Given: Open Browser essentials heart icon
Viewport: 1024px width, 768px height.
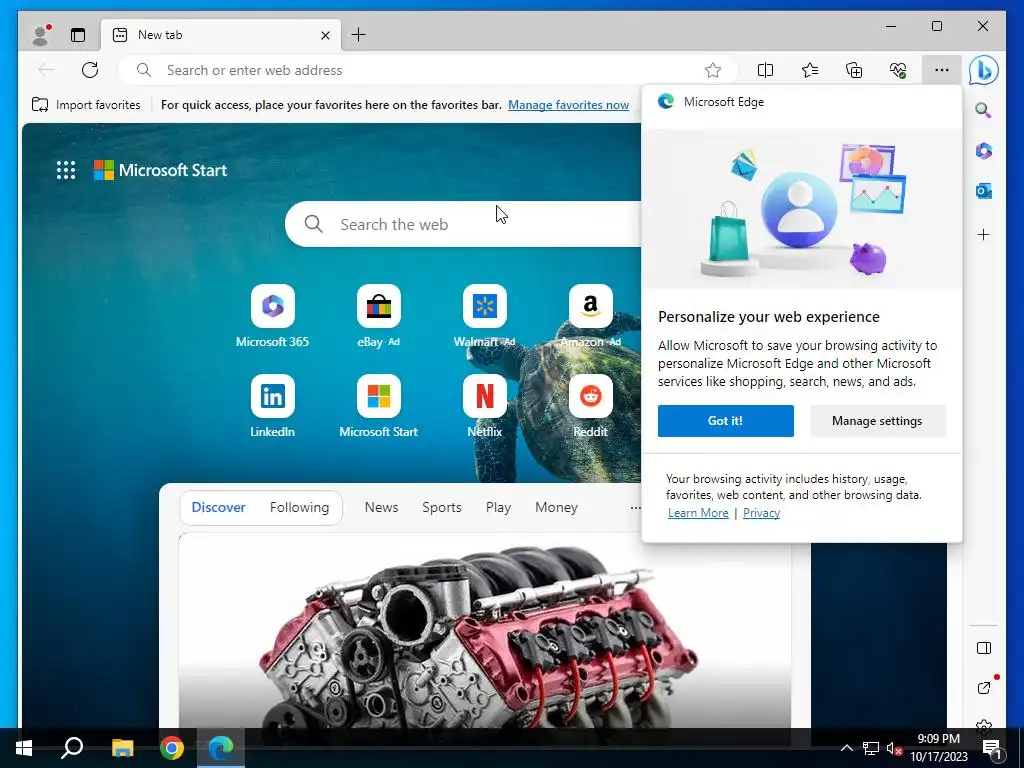Looking at the screenshot, I should coord(898,70).
